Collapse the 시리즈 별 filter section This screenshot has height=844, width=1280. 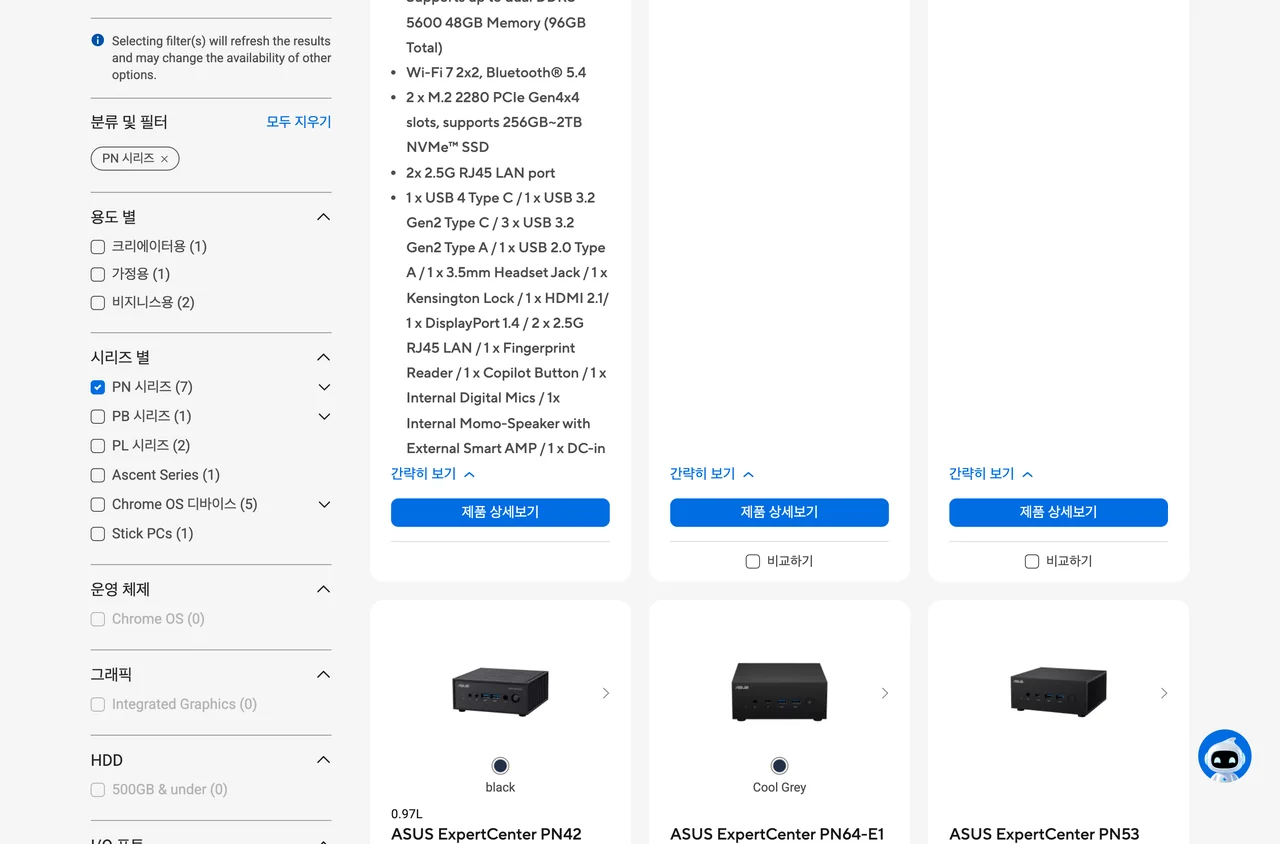click(x=323, y=357)
